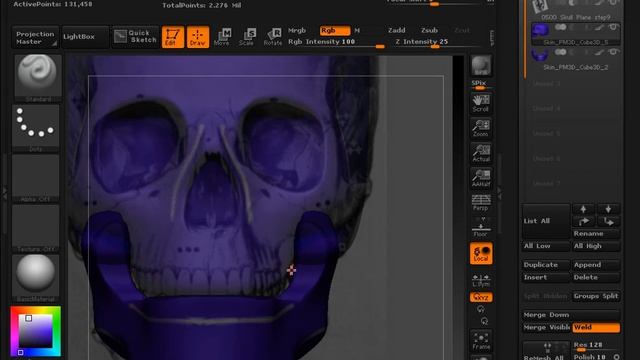The height and width of the screenshot is (360, 640).
Task: Click select-down arrow for subtools
Action: click(608, 209)
